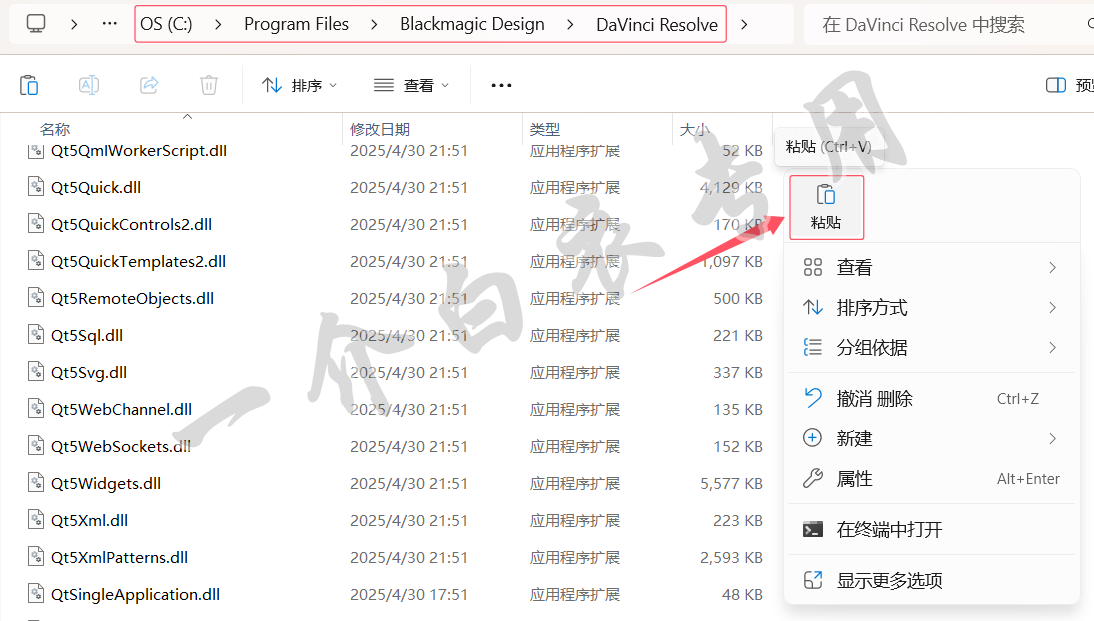
Task: Click the 2,593 KB size of Qt5XmlPatterns.dll
Action: click(x=731, y=558)
